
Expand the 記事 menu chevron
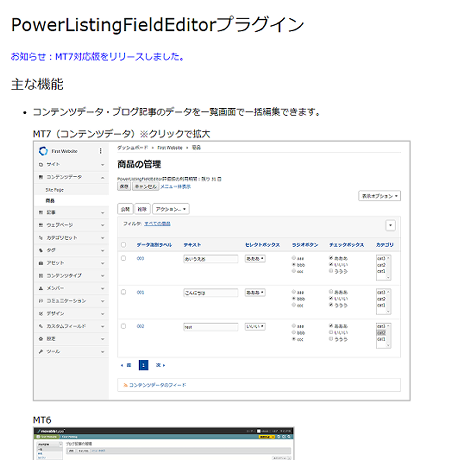(x=103, y=213)
